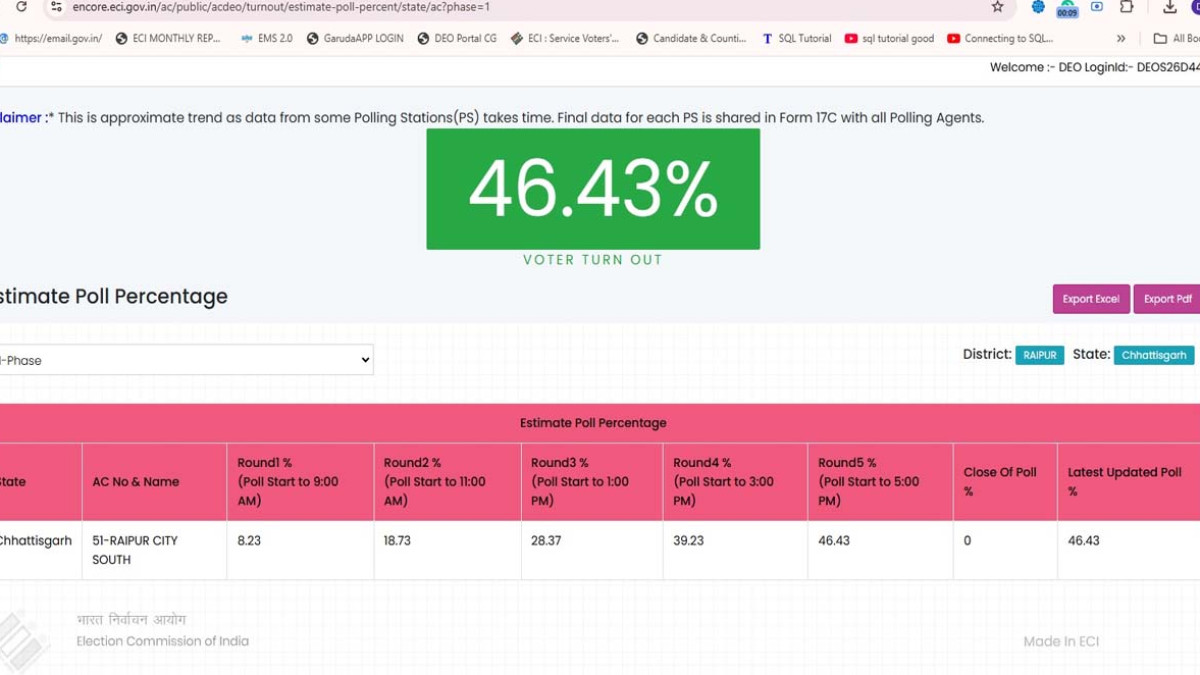Screen dimensions: 1200x675
Task: Expand the Phase selection dropdown
Action: [x=186, y=360]
